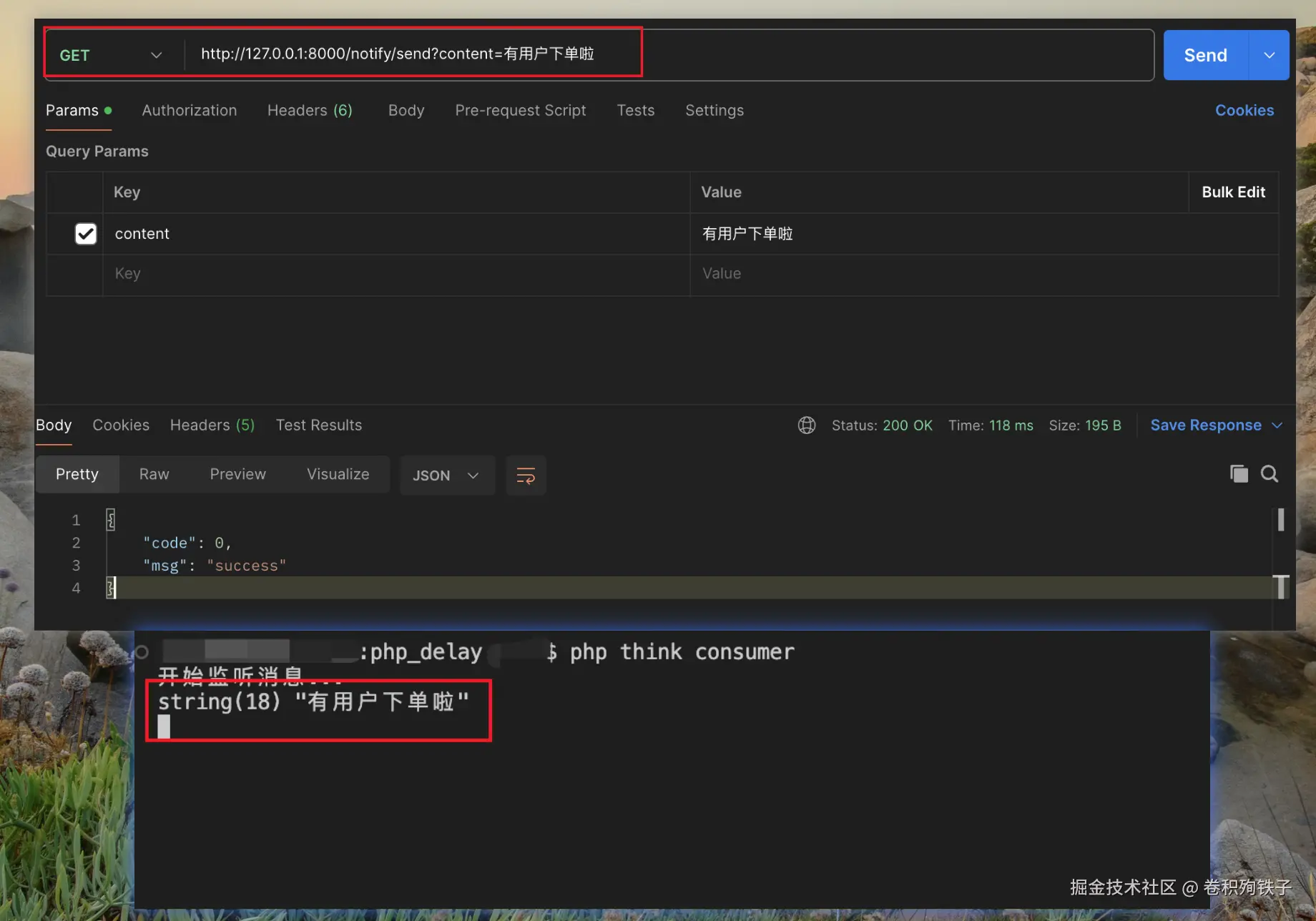
Task: Click the network globe icon beside Status
Action: coord(807,425)
